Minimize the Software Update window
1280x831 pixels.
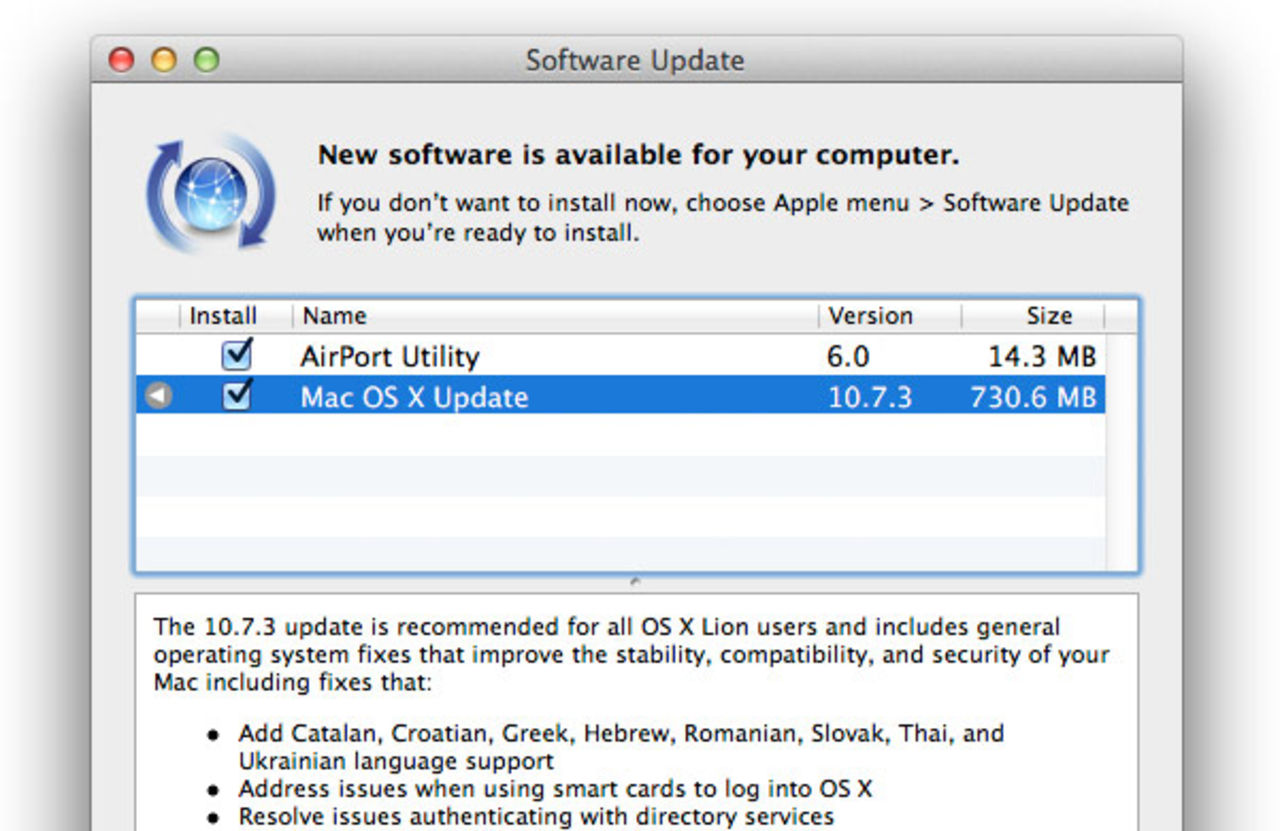tap(162, 60)
